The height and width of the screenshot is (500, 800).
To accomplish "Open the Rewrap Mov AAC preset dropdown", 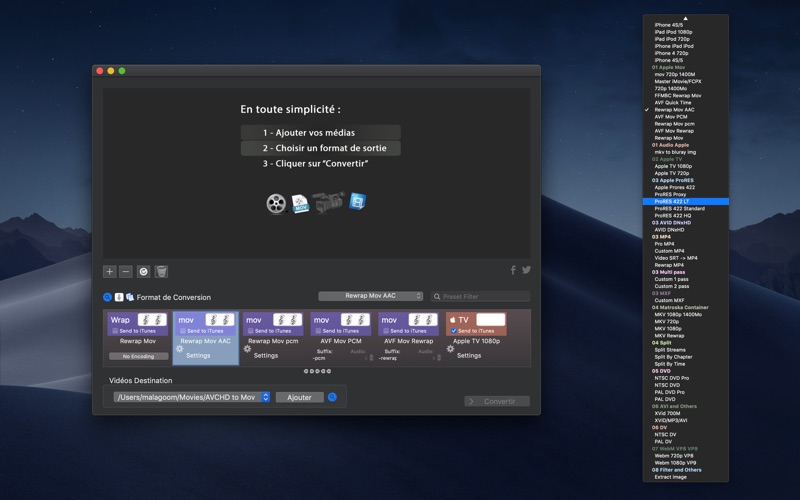I will click(370, 296).
